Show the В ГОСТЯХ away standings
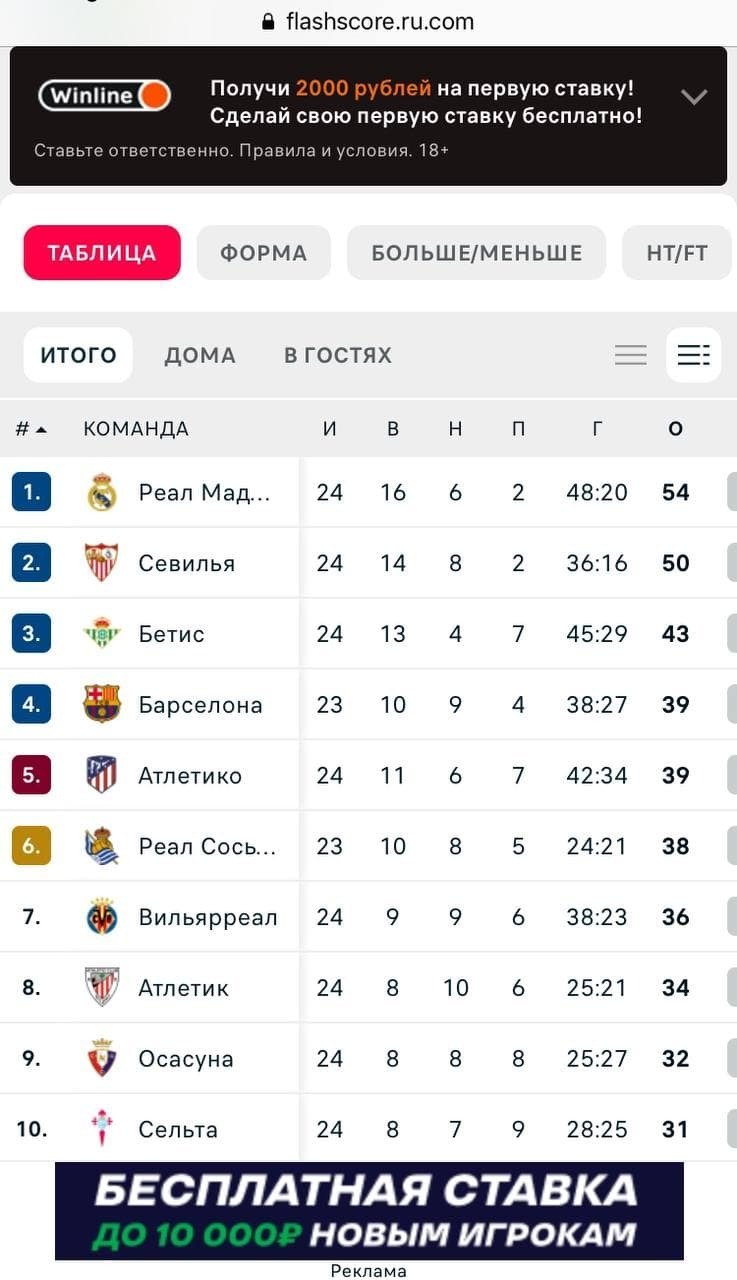 [x=338, y=355]
